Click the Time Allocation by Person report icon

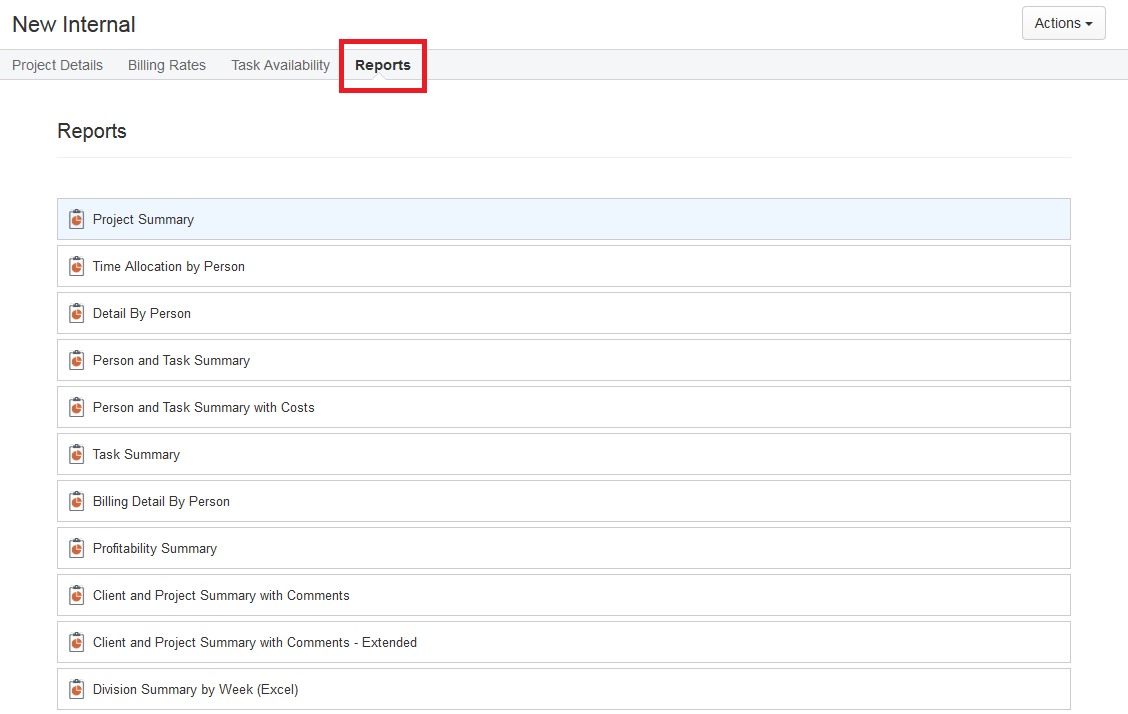[76, 266]
